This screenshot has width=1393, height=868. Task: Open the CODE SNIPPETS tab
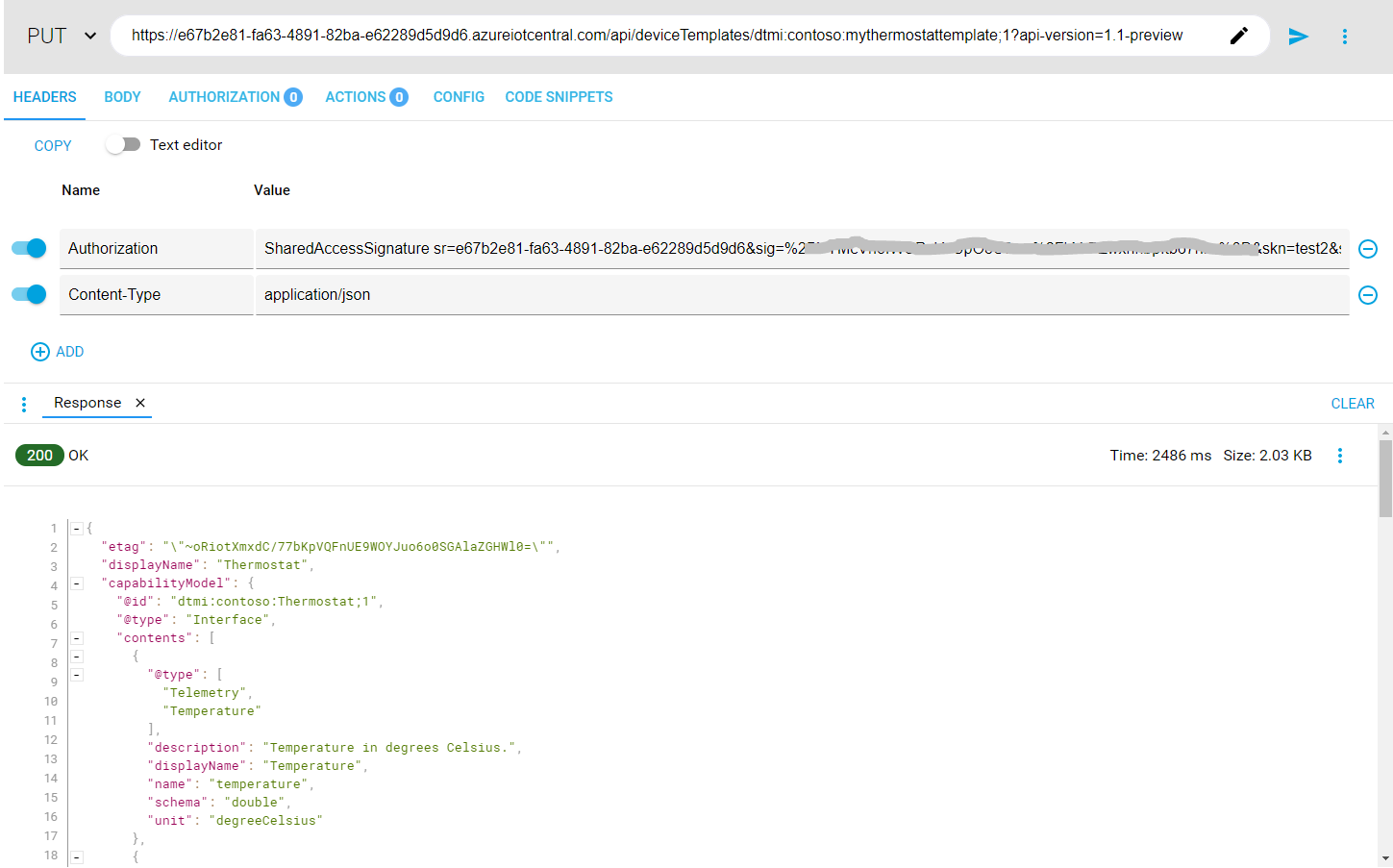[559, 97]
